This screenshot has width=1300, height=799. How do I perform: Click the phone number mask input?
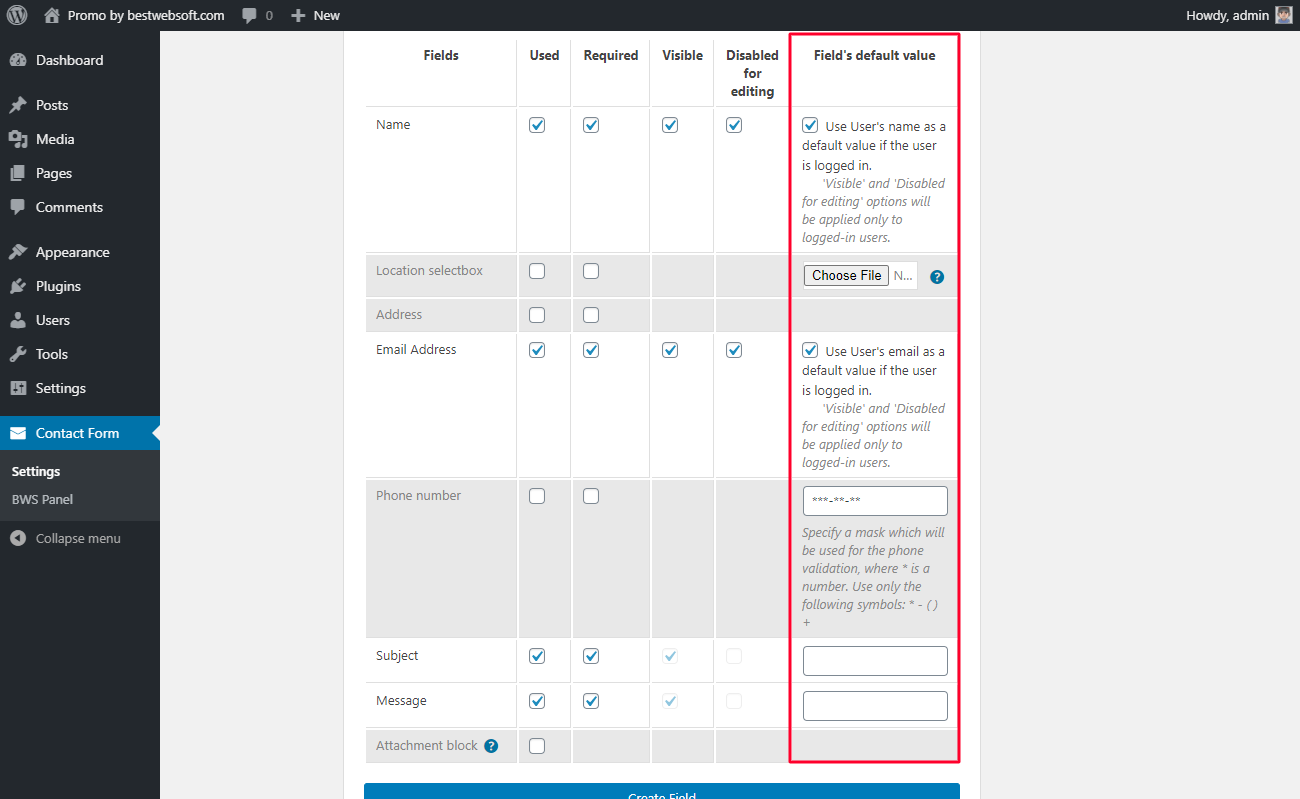(x=875, y=501)
